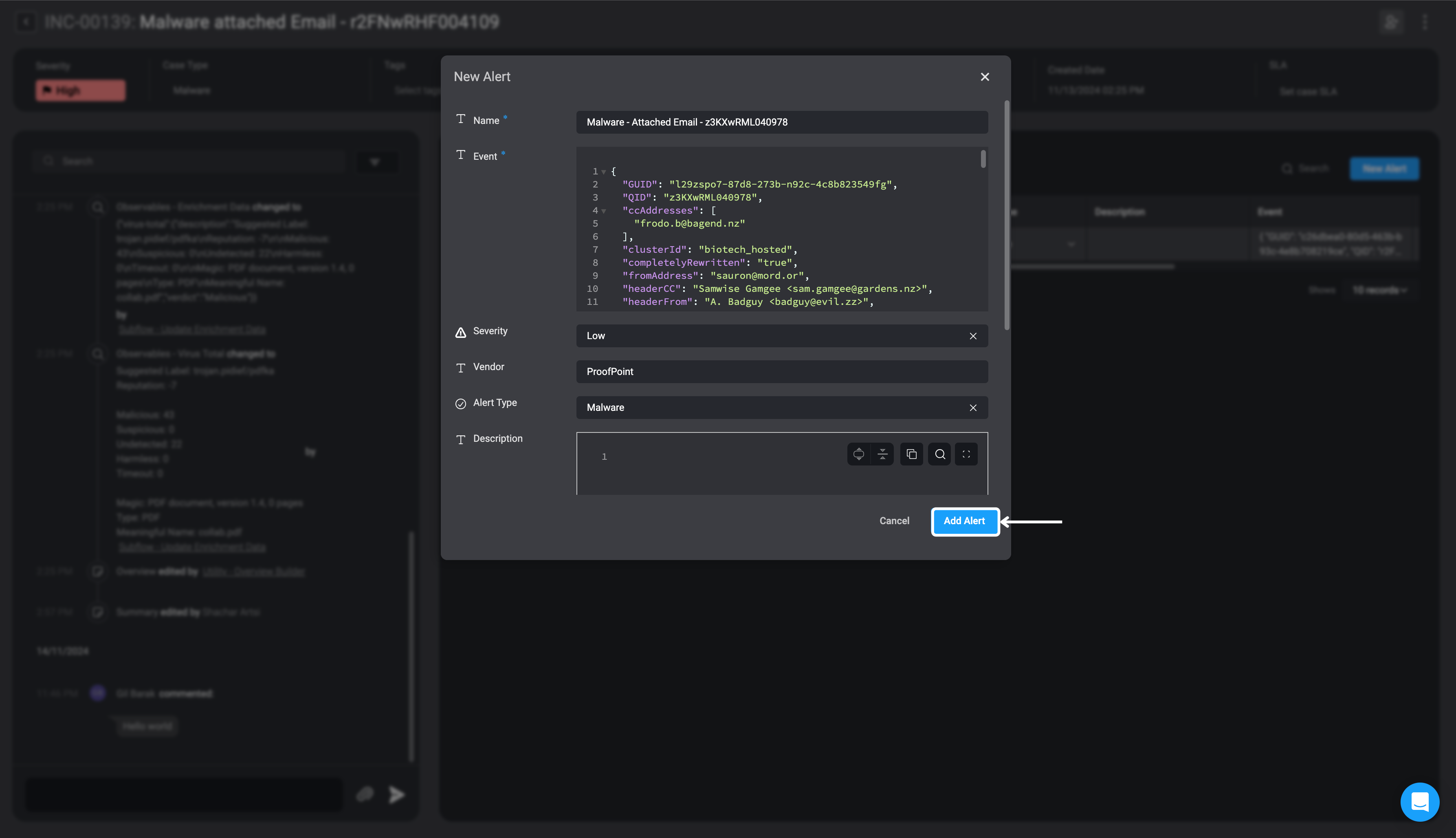Click the "QID" line in Event JSON
Viewport: 1456px width, 838px height.
point(692,197)
